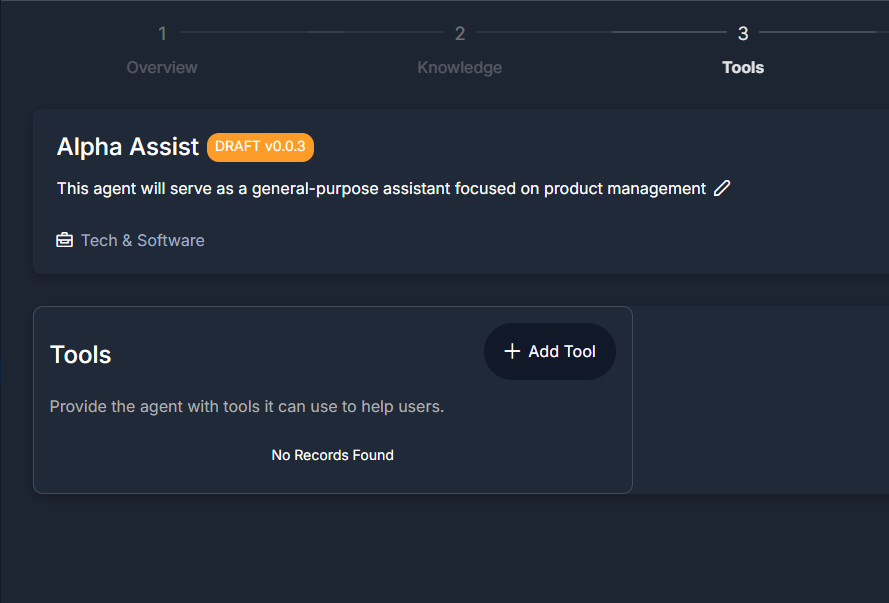Click the "Provide the agent with tools" helper text
Viewport: 889px width, 603px height.
[247, 406]
